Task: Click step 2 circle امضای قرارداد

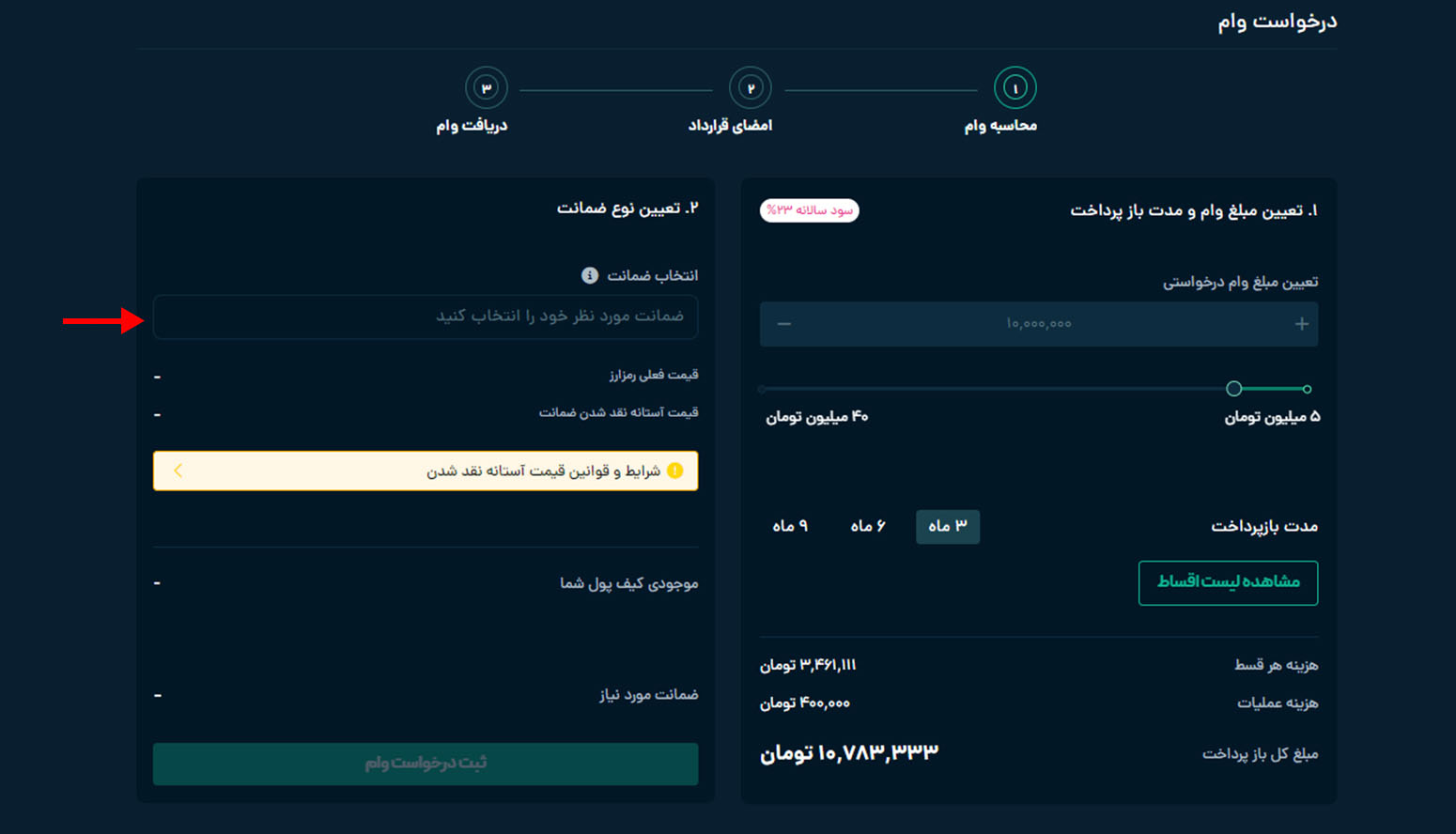Action: pos(750,88)
